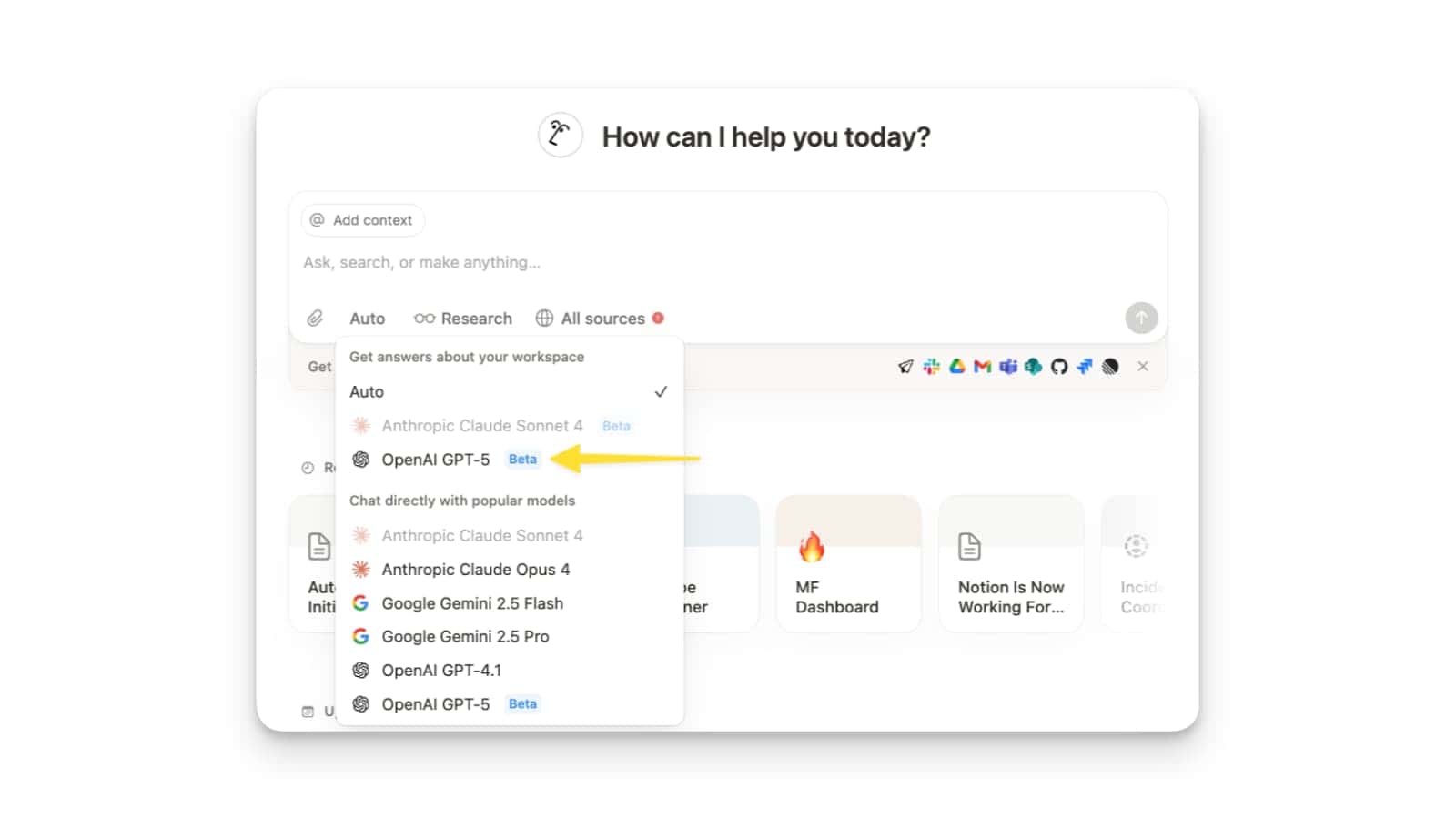
Task: Select Google Gemini 2.5 Flash
Action: click(x=509, y=602)
